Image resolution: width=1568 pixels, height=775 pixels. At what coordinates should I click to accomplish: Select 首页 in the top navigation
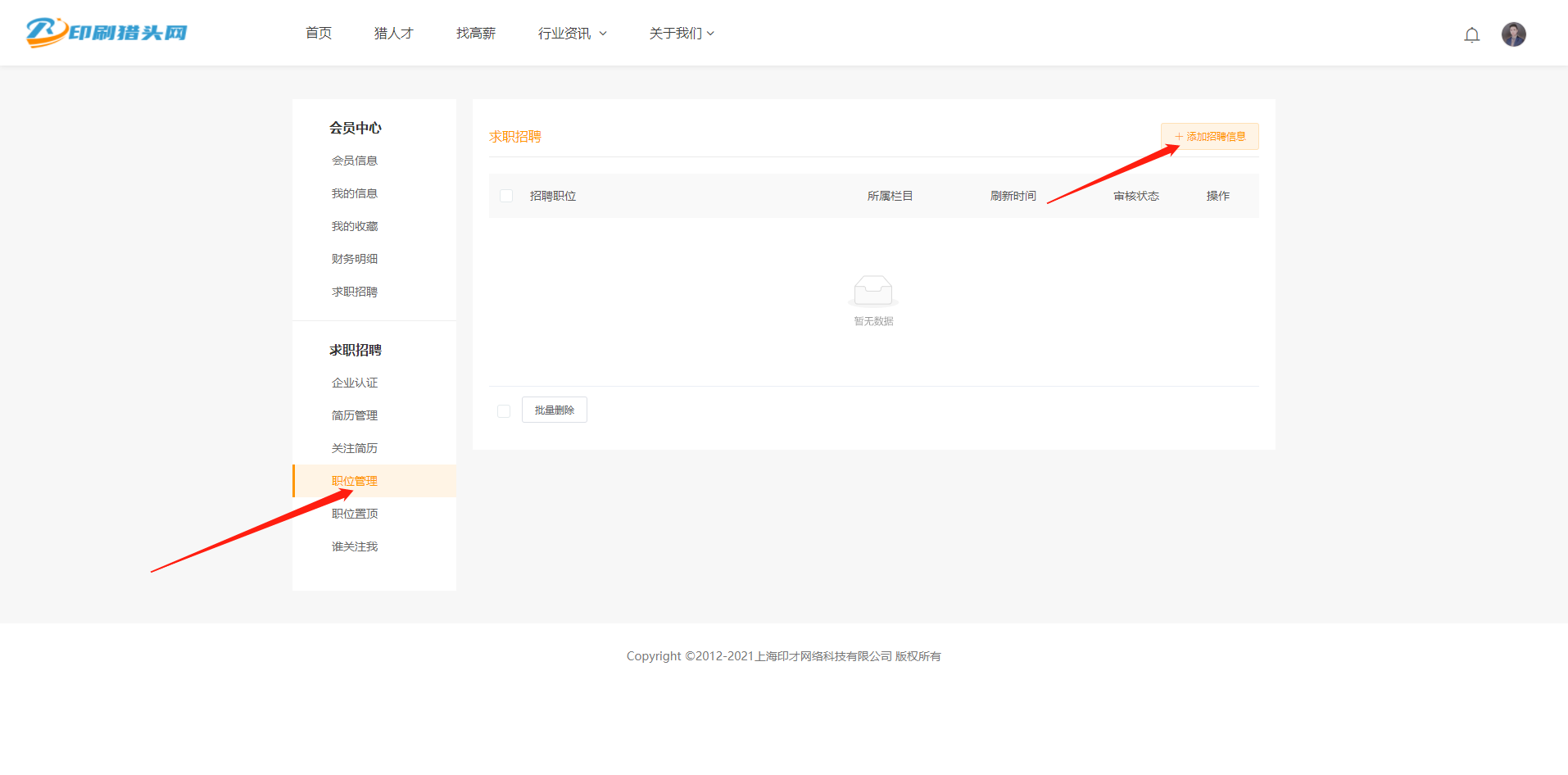(x=319, y=33)
